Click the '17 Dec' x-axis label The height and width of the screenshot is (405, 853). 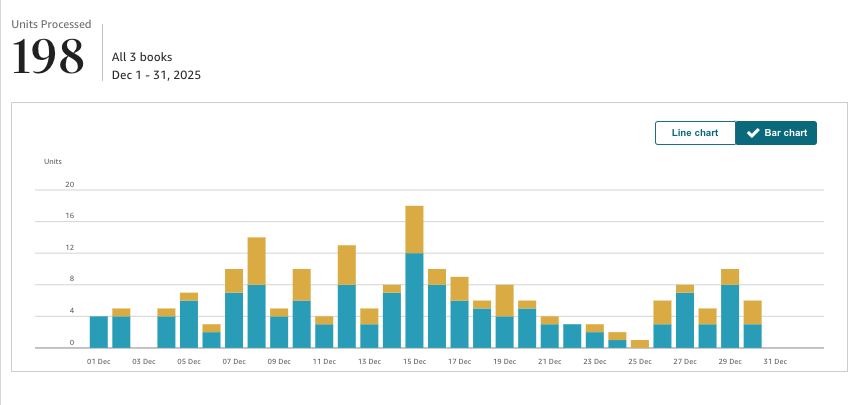pyautogui.click(x=460, y=361)
